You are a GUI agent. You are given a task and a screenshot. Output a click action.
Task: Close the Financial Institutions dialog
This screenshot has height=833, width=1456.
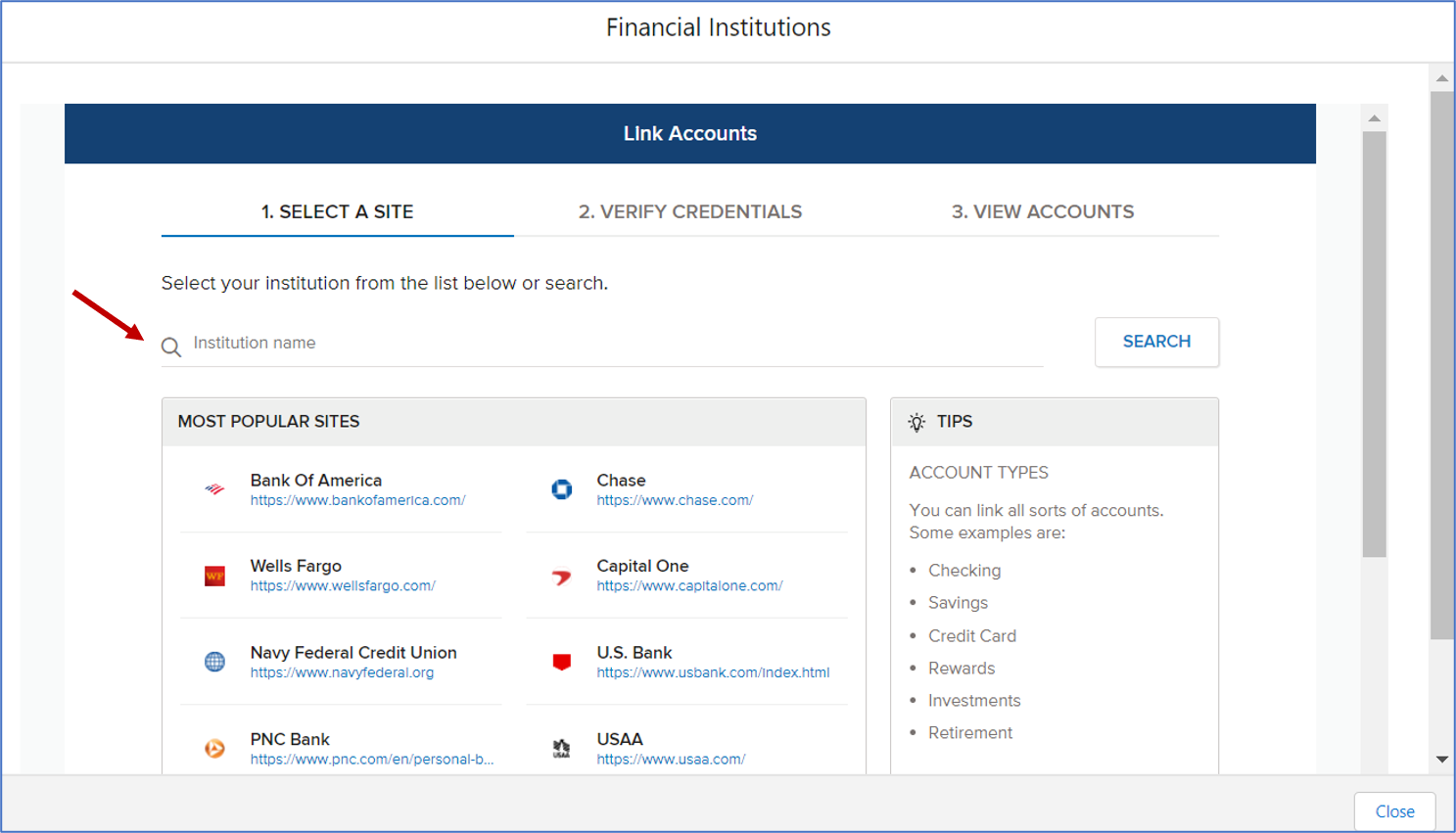click(1394, 811)
